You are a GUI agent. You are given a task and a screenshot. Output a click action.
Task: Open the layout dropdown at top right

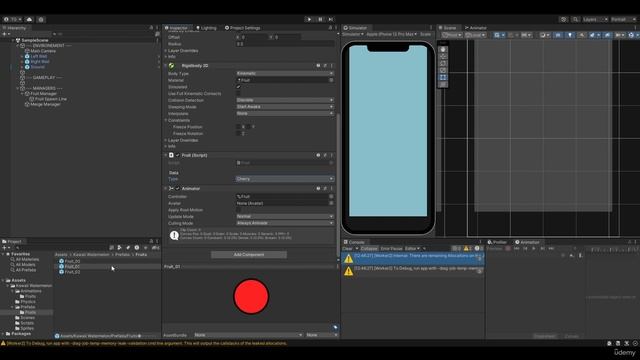(x=623, y=19)
